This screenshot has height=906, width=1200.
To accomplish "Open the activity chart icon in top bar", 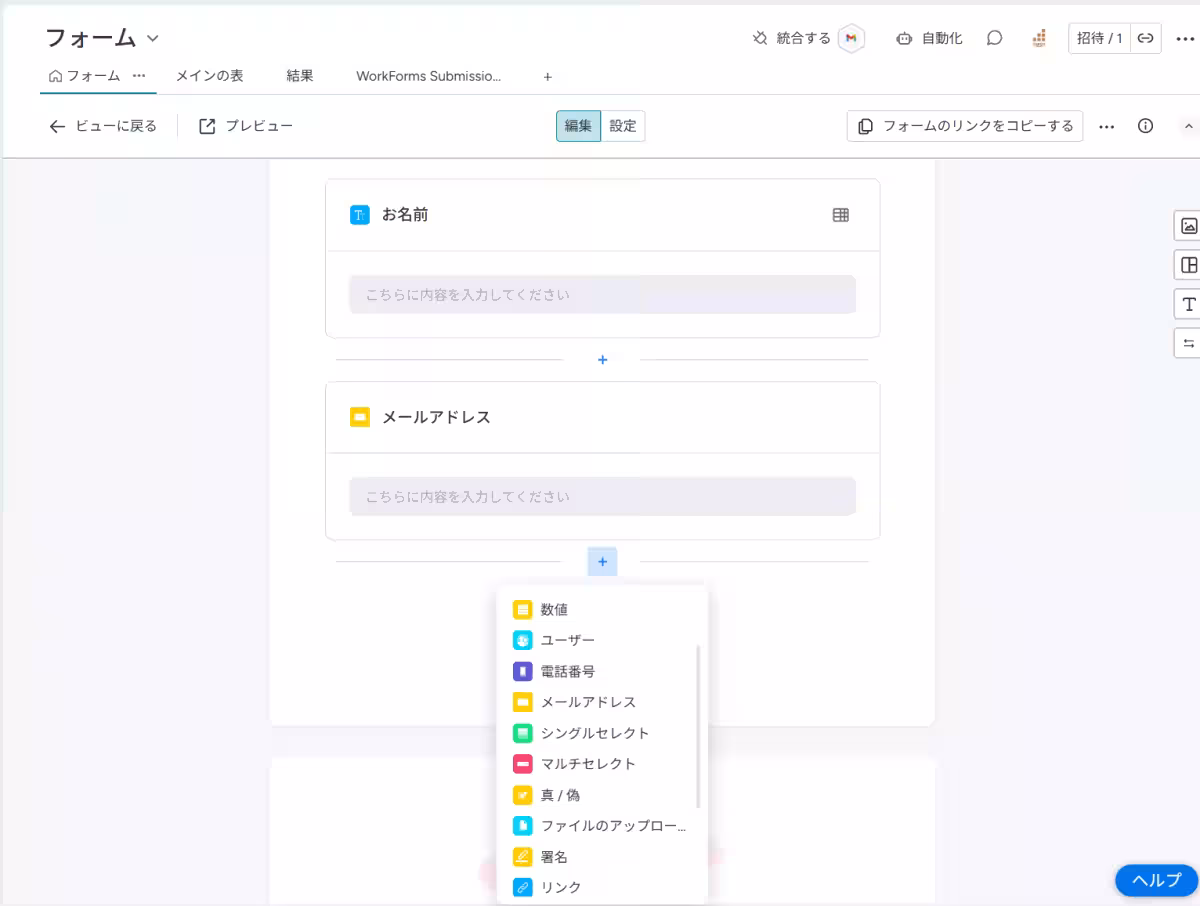I will point(1038,37).
